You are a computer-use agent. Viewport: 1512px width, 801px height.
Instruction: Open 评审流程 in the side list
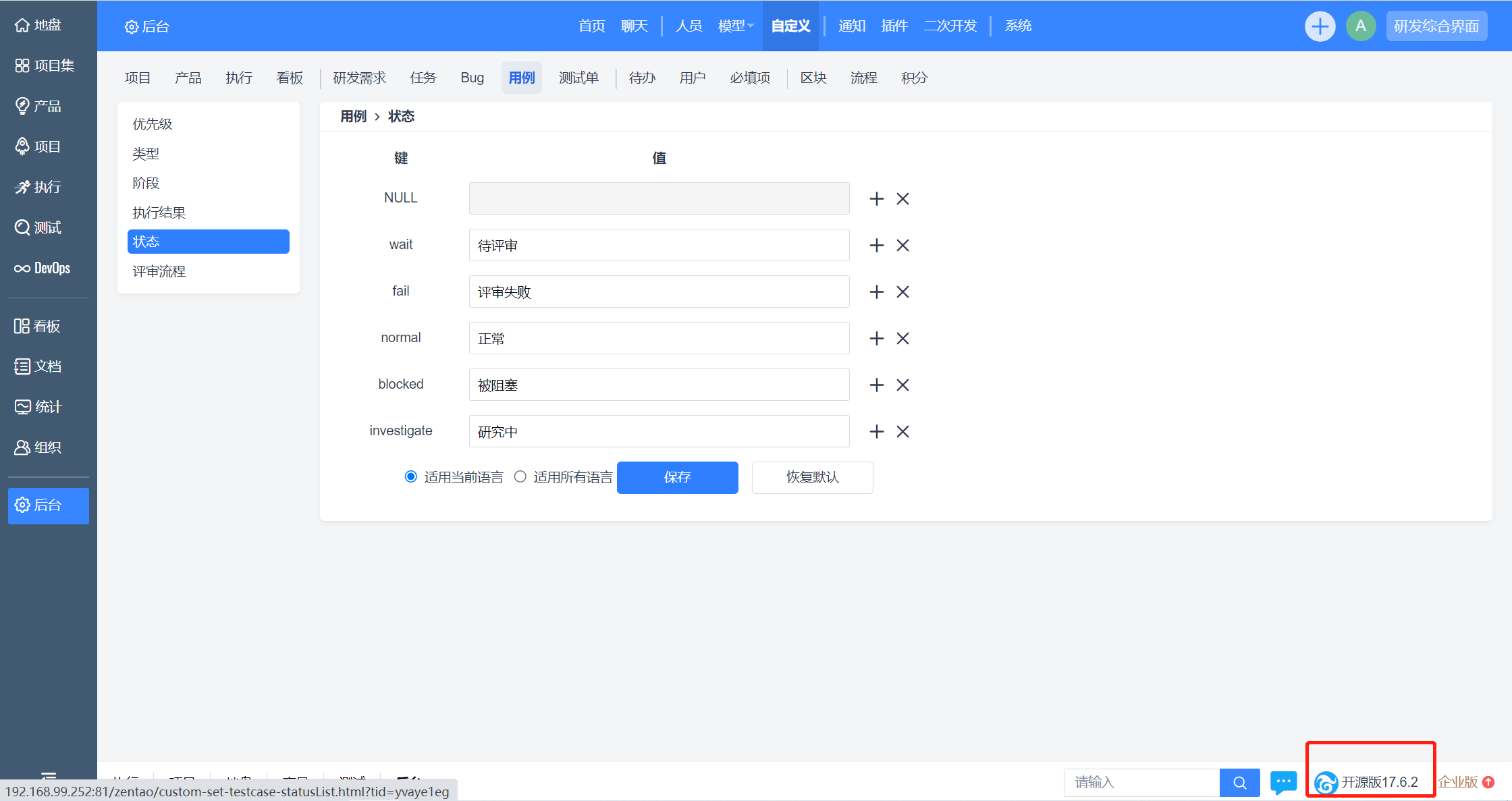click(159, 271)
